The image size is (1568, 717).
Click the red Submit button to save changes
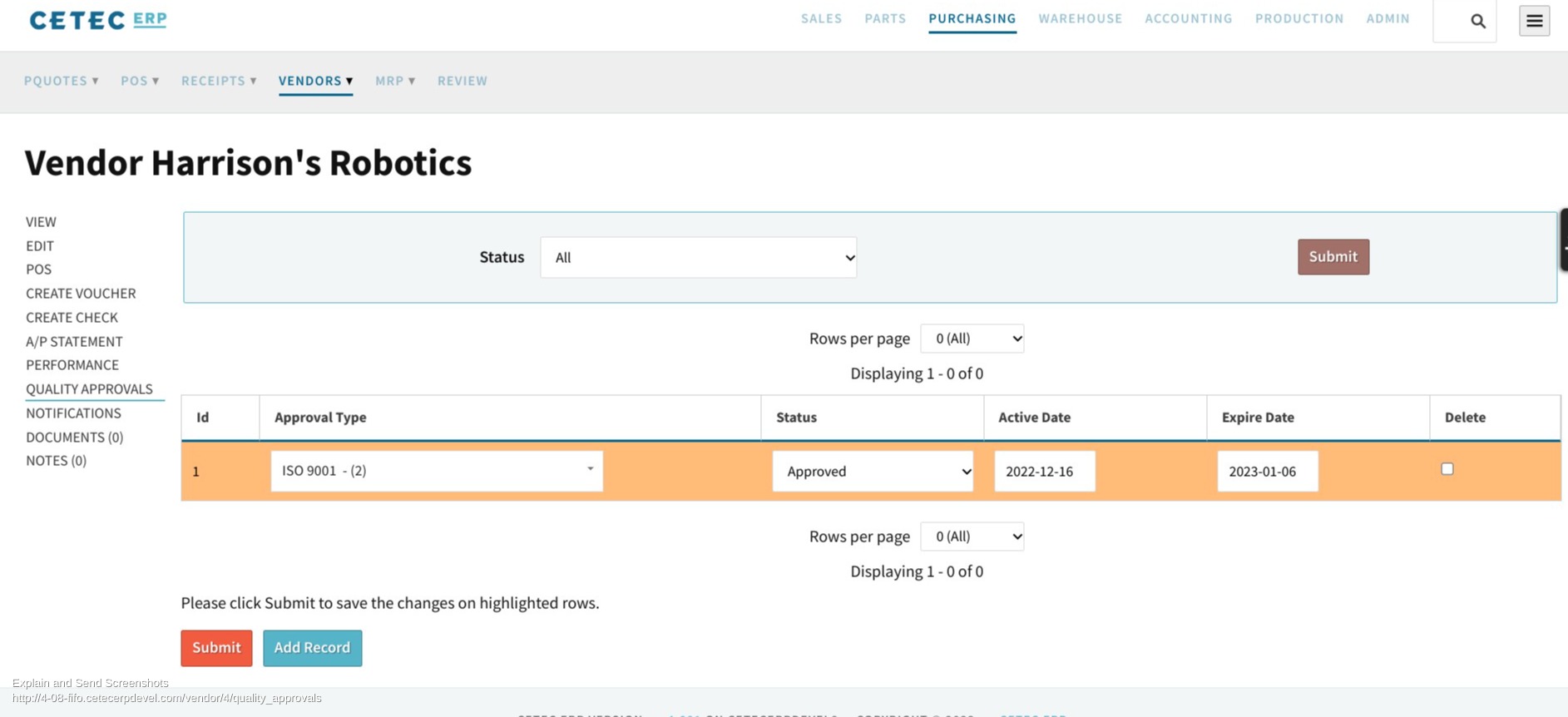pos(216,648)
